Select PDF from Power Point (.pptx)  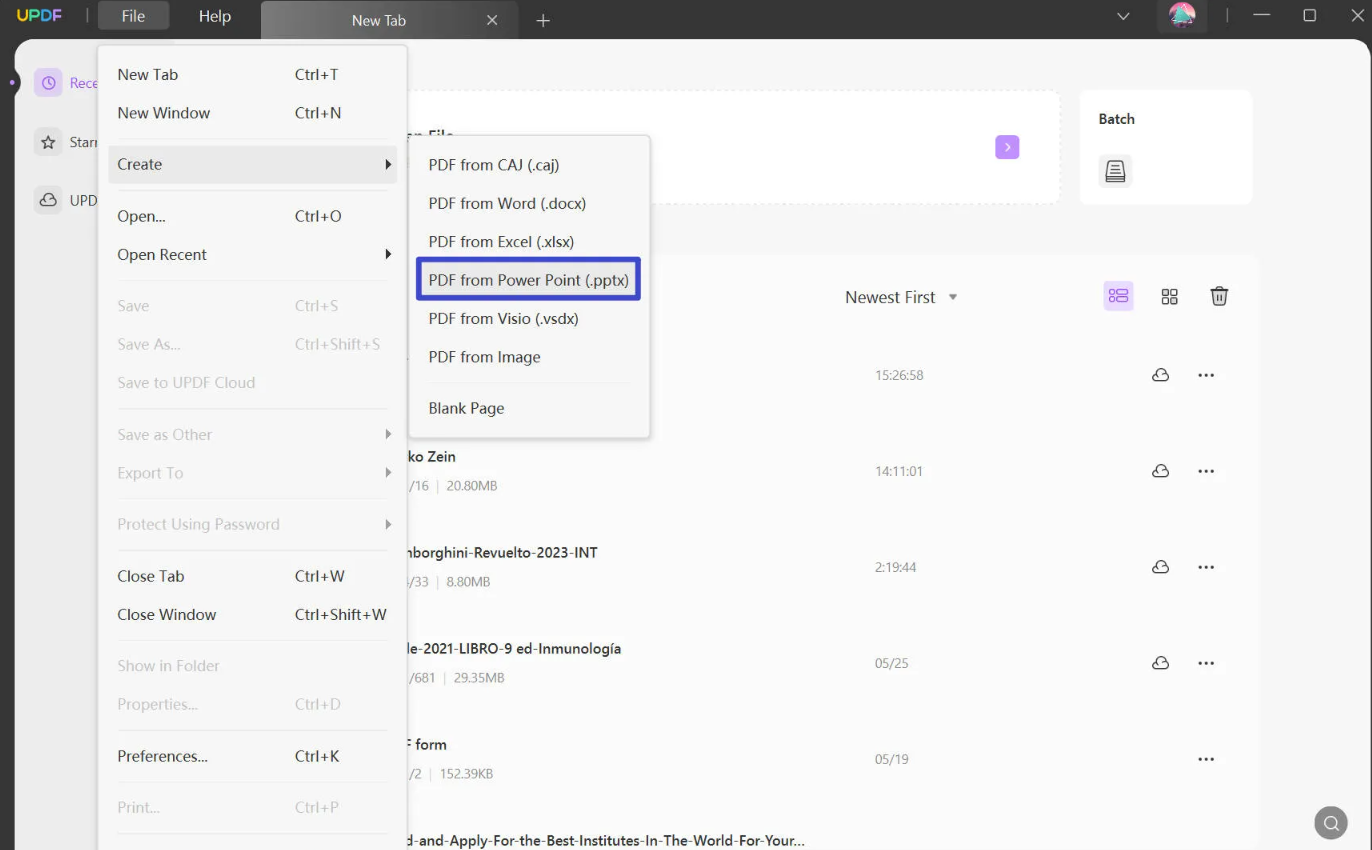(x=528, y=280)
